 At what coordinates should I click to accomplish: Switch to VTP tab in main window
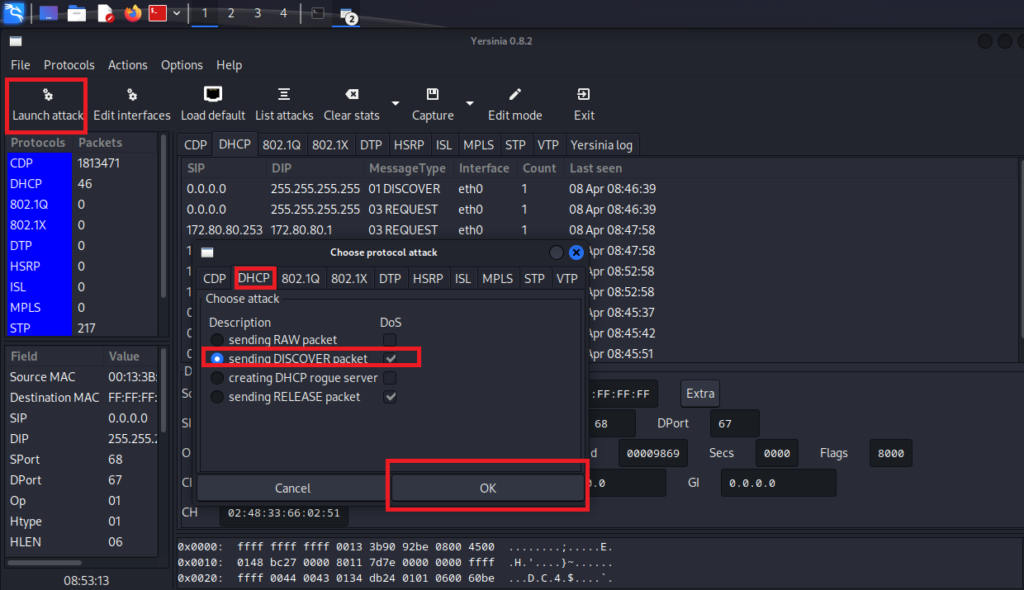(548, 145)
